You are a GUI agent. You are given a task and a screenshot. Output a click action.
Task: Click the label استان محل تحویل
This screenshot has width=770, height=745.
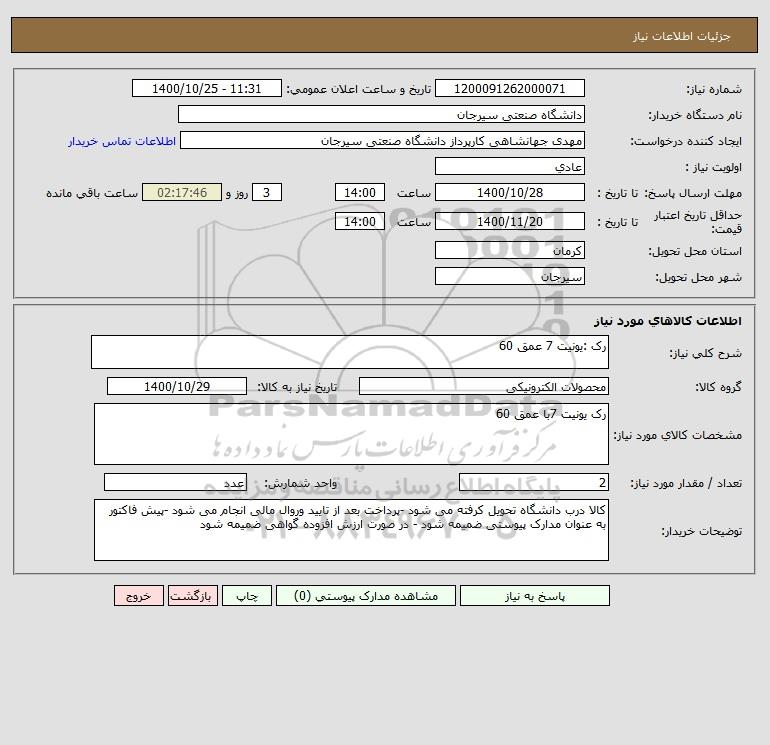pyautogui.click(x=695, y=251)
